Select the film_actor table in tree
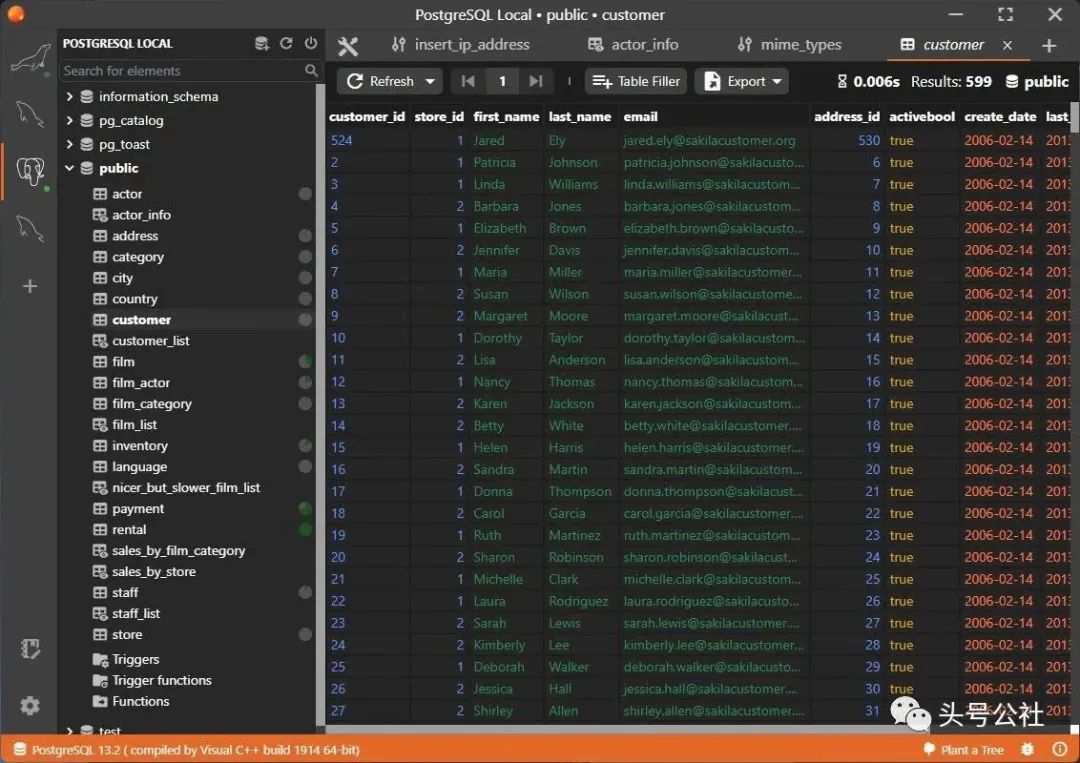1080x763 pixels. (141, 383)
